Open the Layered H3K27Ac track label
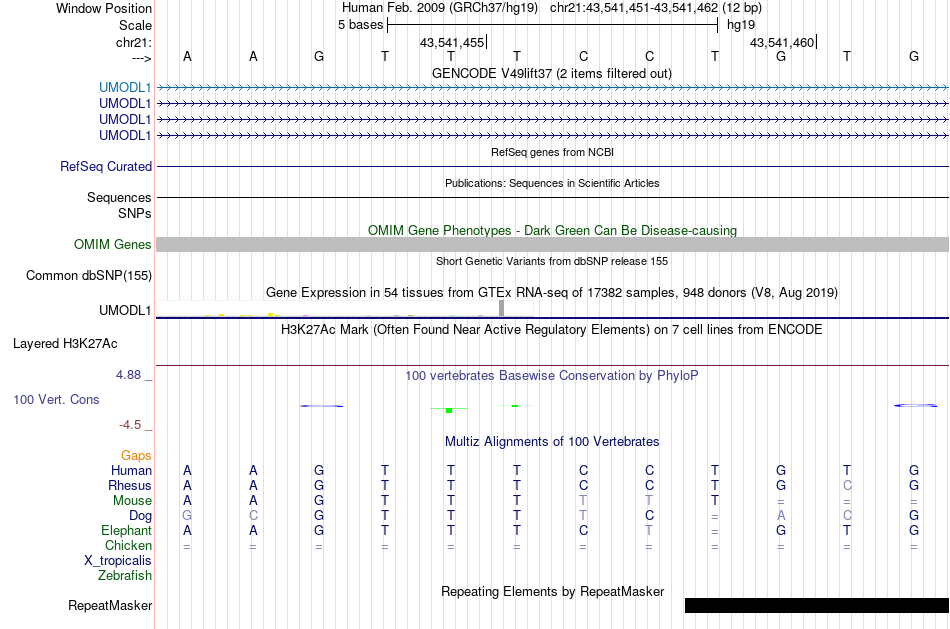 65,344
